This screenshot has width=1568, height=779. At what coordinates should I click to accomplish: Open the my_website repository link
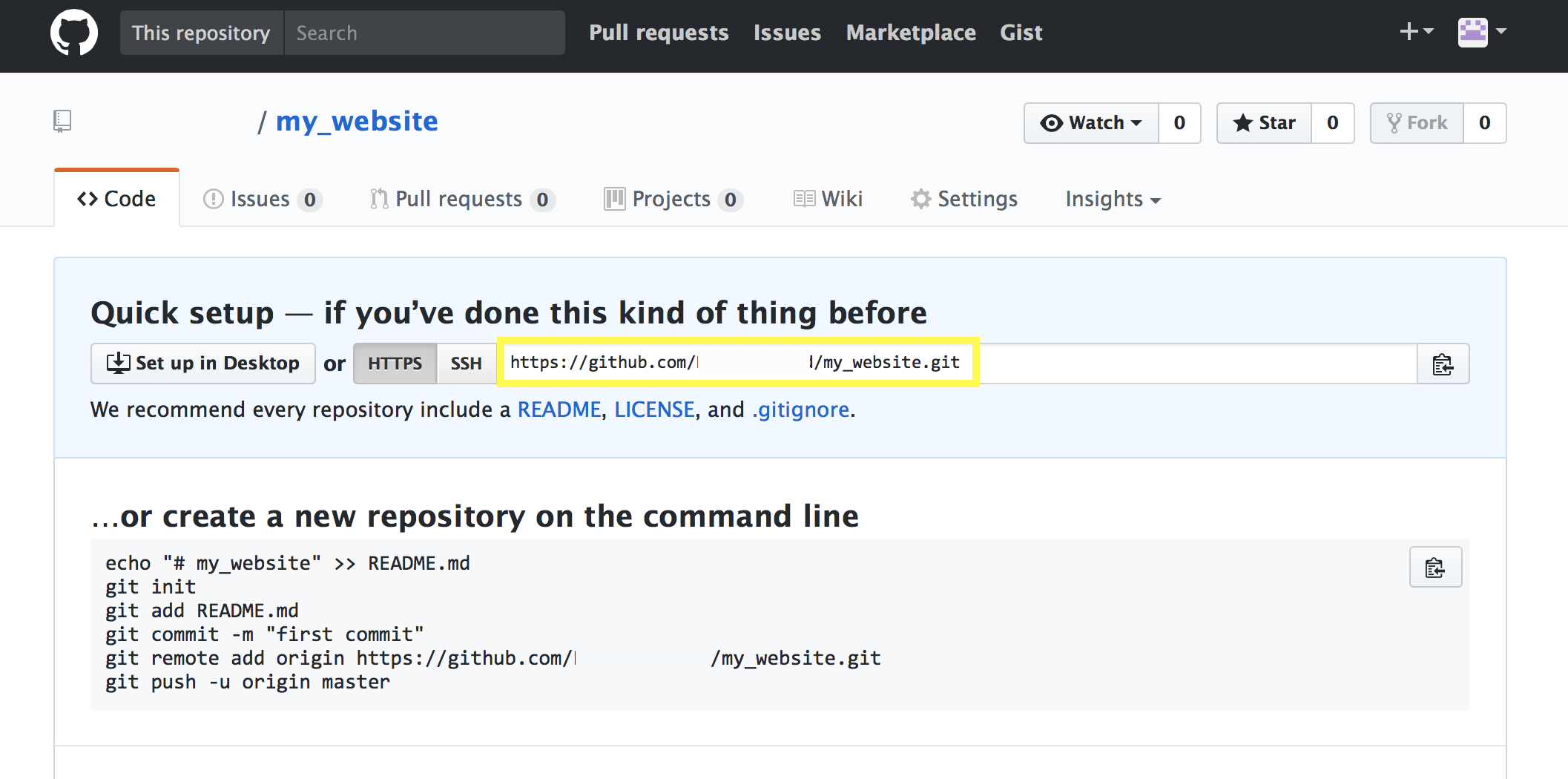[x=357, y=121]
